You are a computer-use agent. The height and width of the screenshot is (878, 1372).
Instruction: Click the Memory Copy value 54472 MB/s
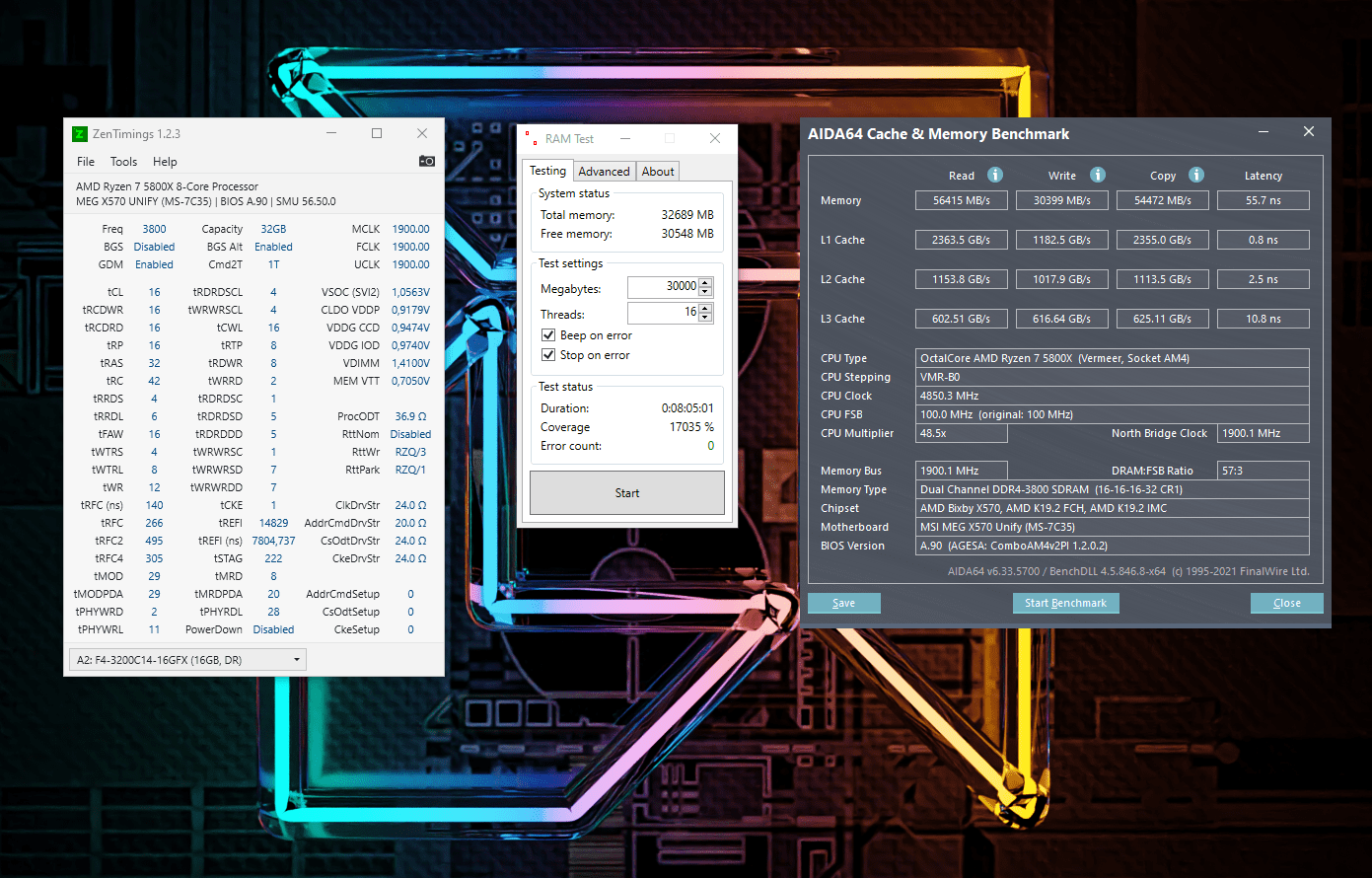tap(1163, 200)
